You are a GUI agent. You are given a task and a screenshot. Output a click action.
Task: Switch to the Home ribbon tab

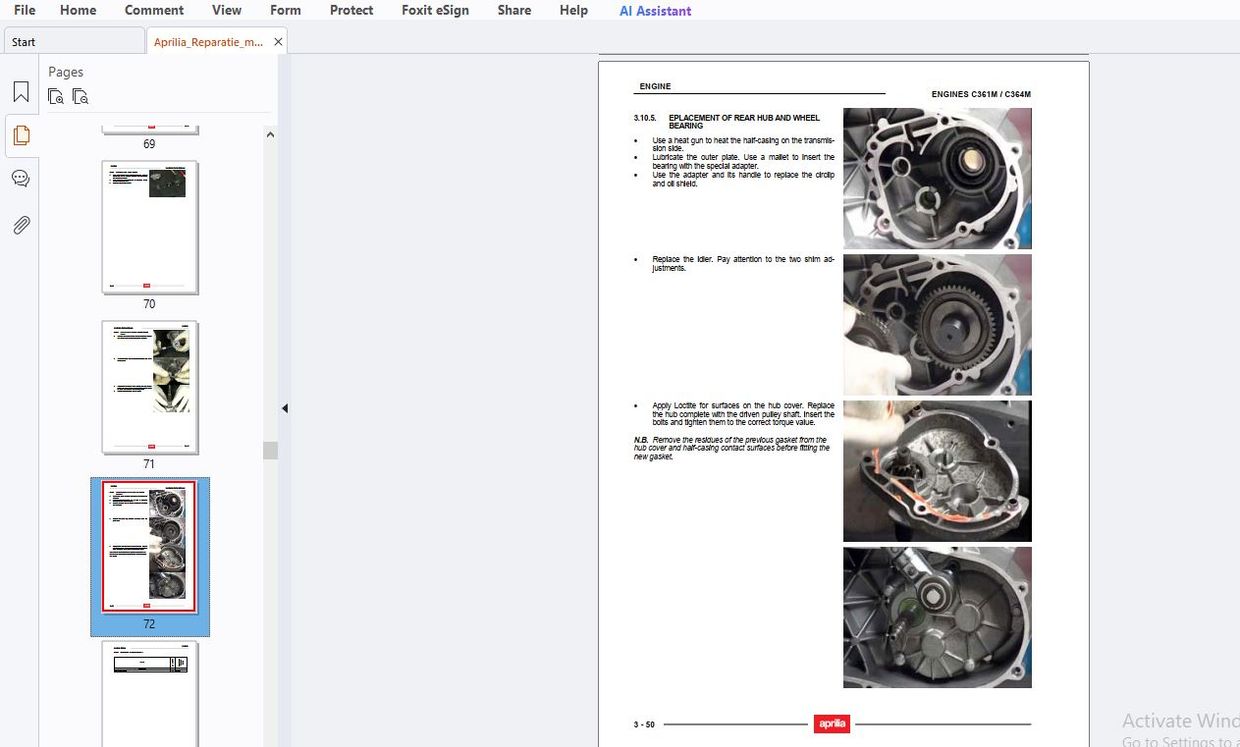coord(78,10)
